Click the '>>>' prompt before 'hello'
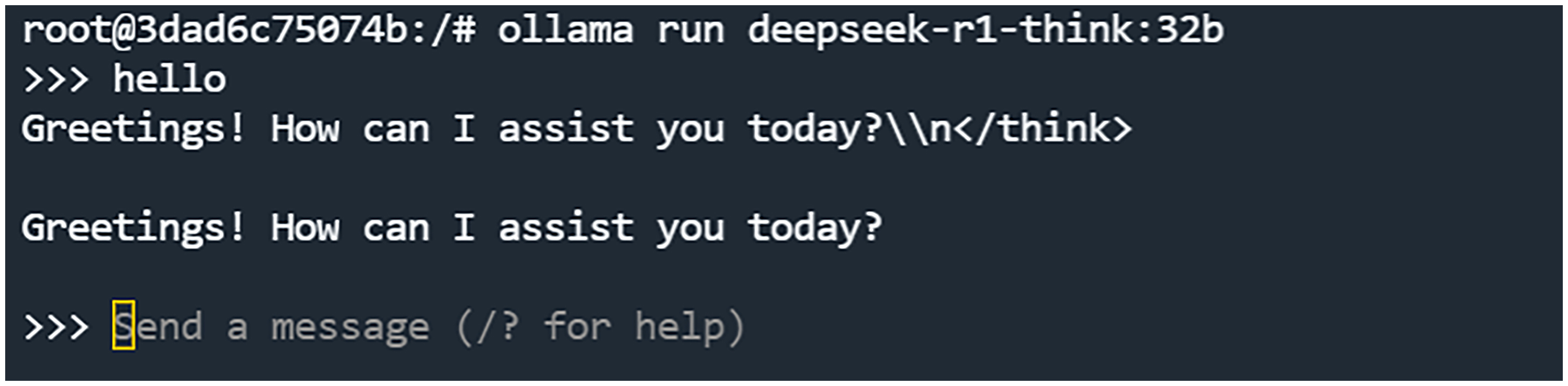This screenshot has height=386, width=1568. (56, 80)
